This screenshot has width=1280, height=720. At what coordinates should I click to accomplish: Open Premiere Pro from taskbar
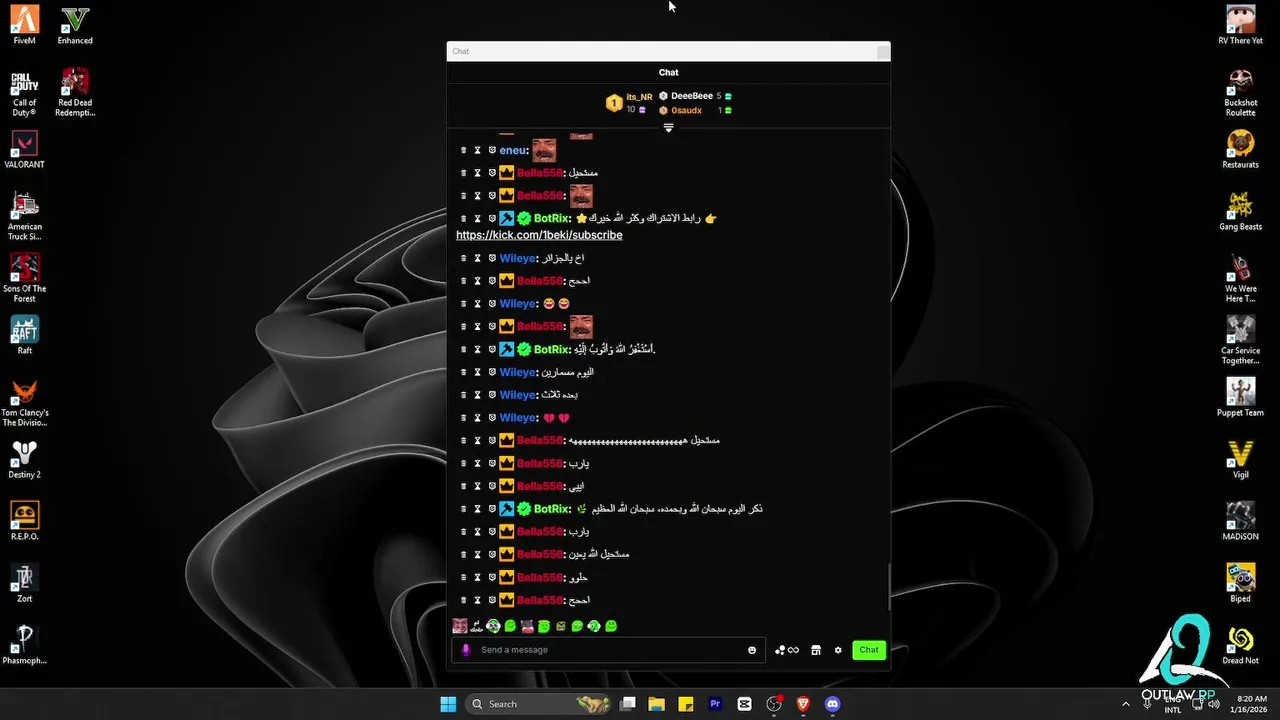point(715,704)
